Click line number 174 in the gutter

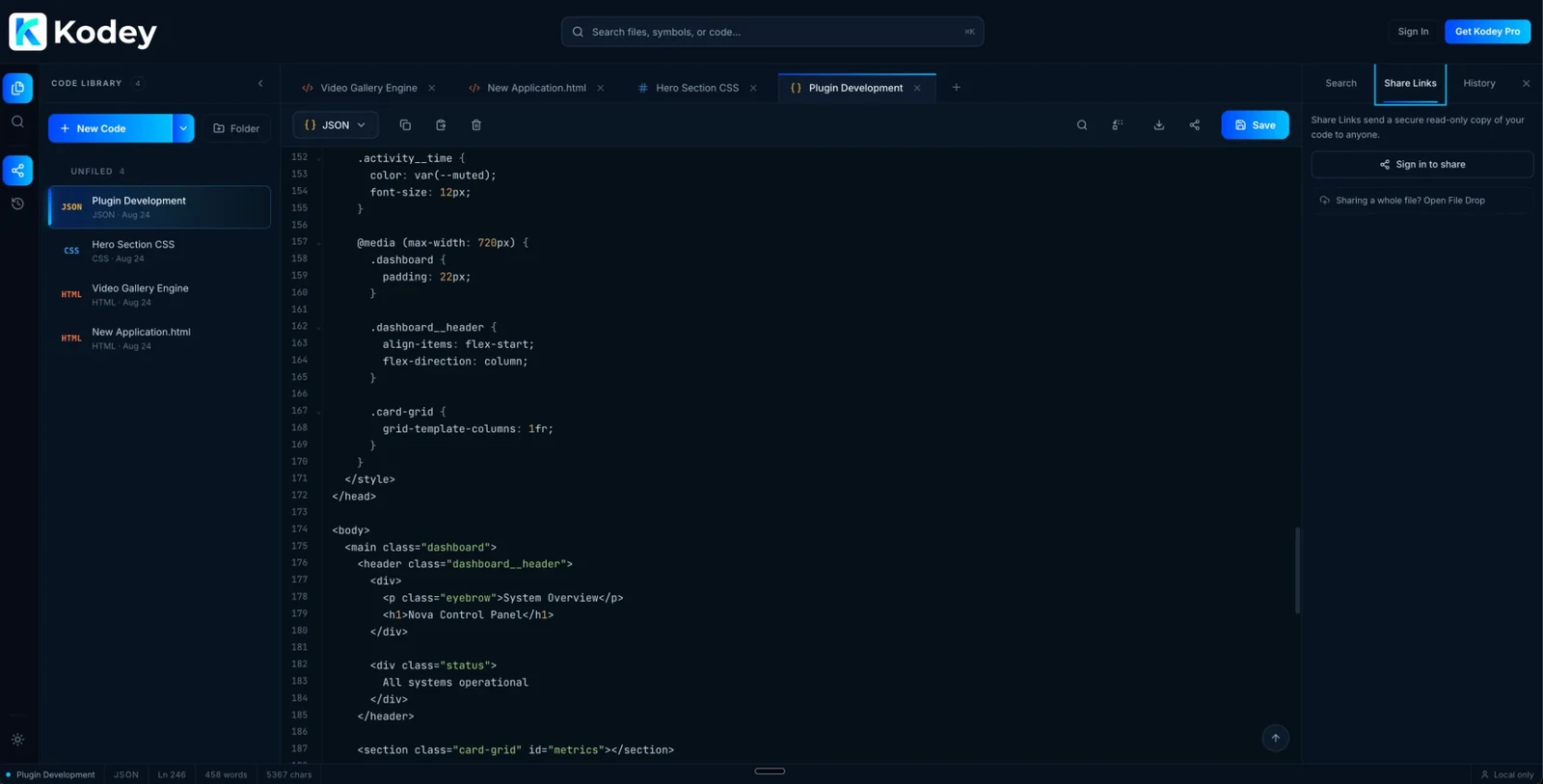(x=300, y=529)
